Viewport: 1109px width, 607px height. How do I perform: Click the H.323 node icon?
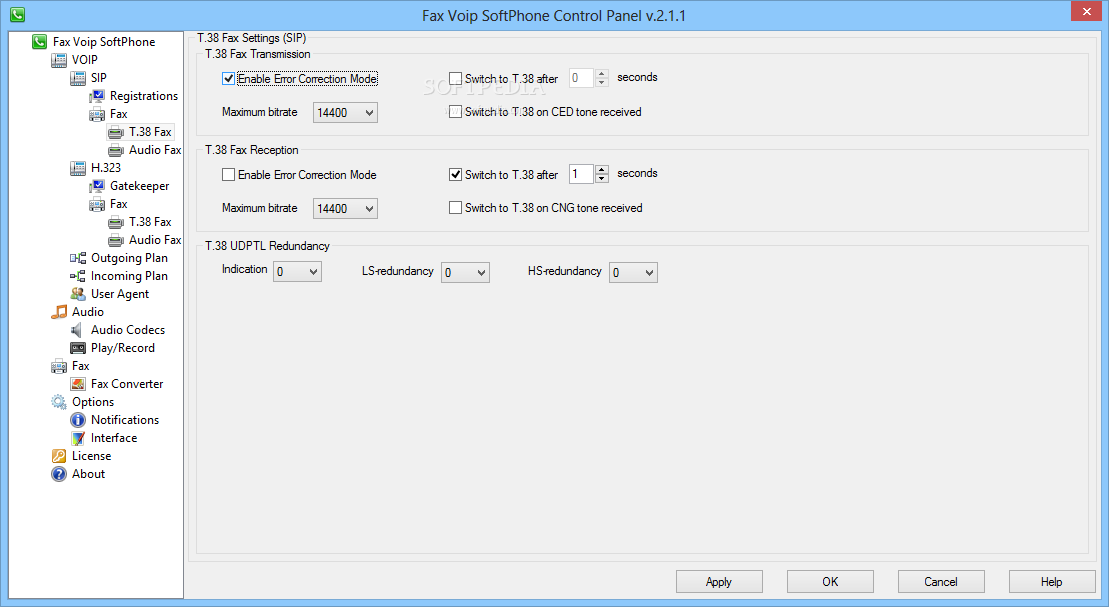point(78,168)
